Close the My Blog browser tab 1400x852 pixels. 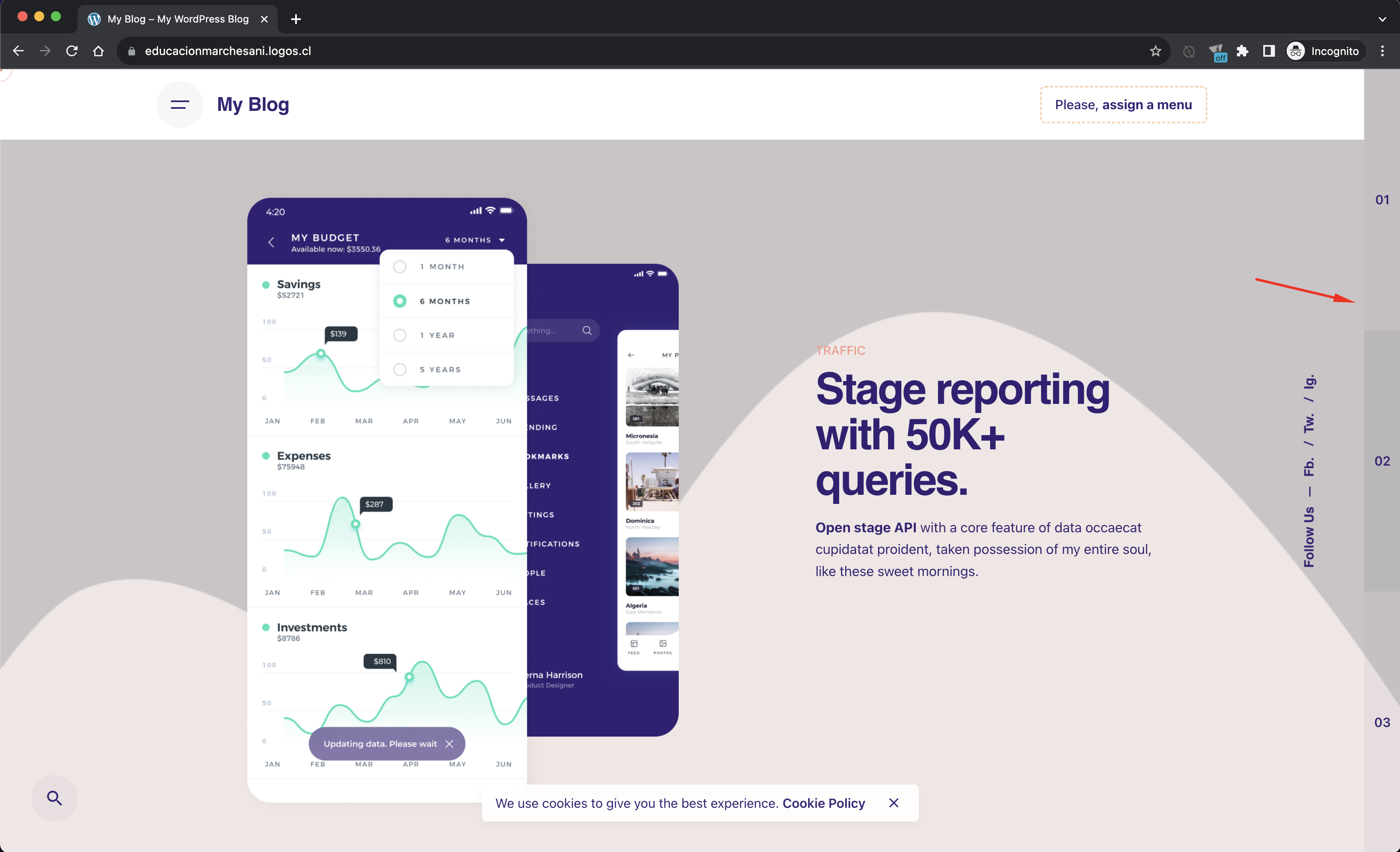264,19
